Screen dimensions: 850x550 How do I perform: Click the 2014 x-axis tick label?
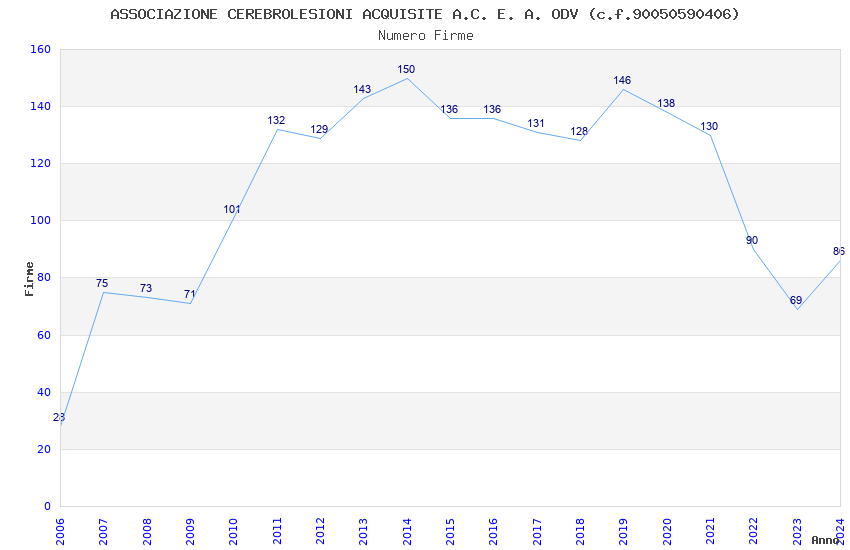tap(407, 532)
